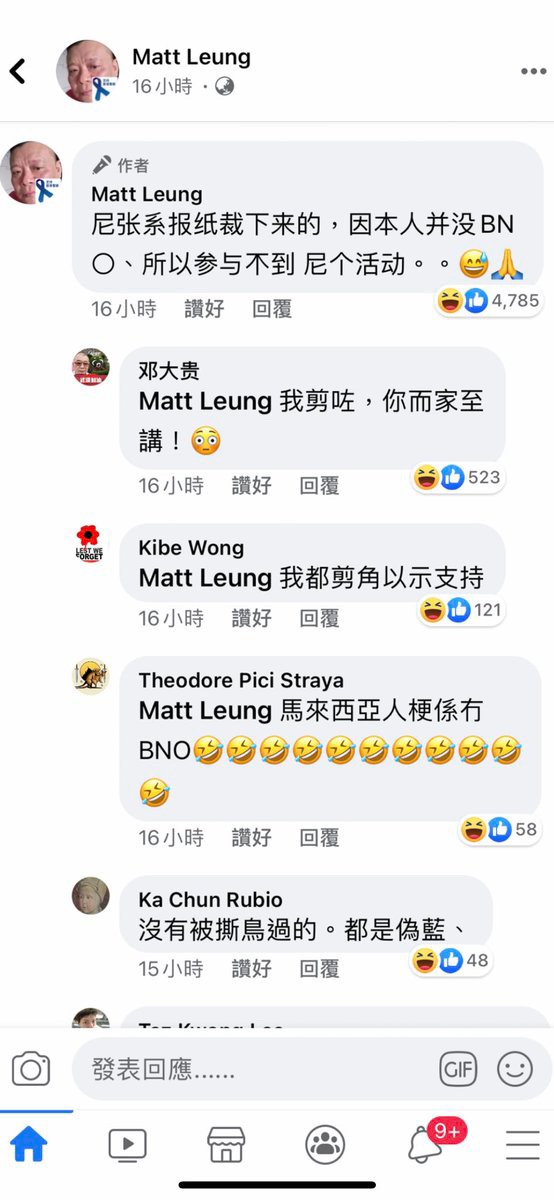The height and width of the screenshot is (1200, 554).
Task: Tap the camera icon beside comment box
Action: [x=31, y=1070]
